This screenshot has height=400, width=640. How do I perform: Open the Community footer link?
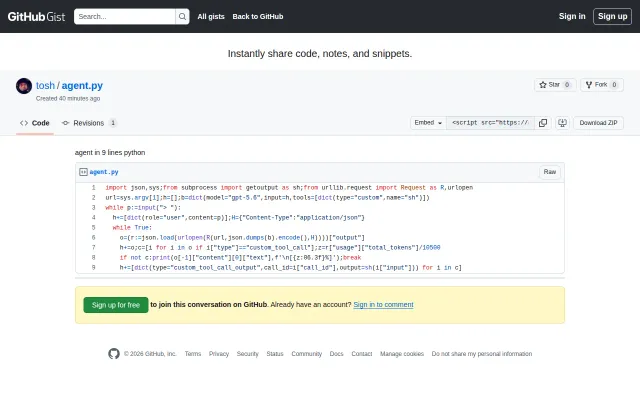307,354
